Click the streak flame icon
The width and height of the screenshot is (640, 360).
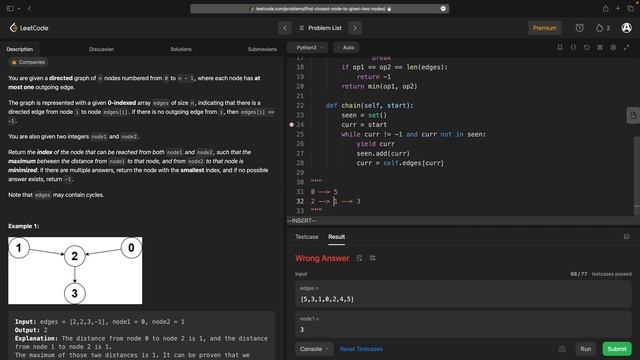coord(599,28)
